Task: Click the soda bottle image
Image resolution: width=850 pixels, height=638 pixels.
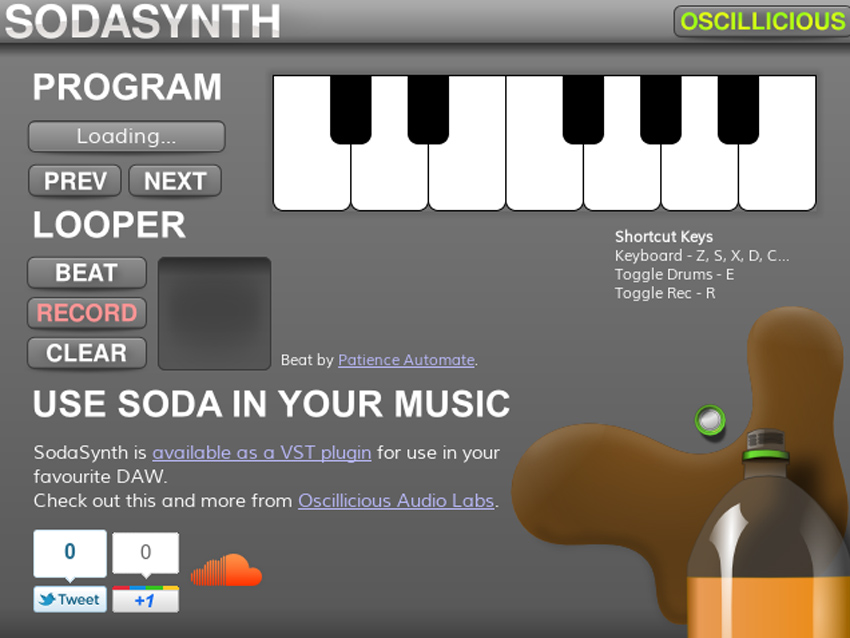Action: (x=767, y=534)
